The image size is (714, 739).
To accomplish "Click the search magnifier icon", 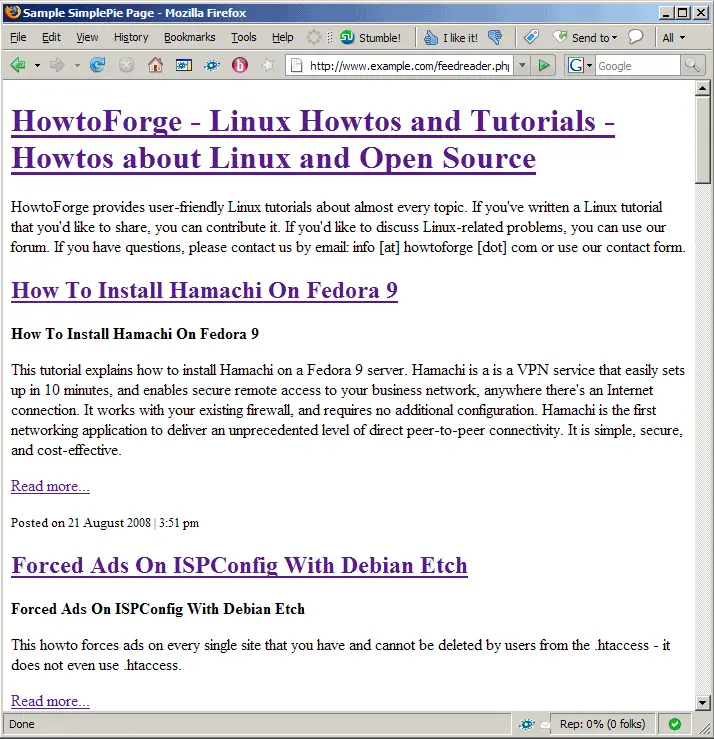I will click(x=693, y=66).
